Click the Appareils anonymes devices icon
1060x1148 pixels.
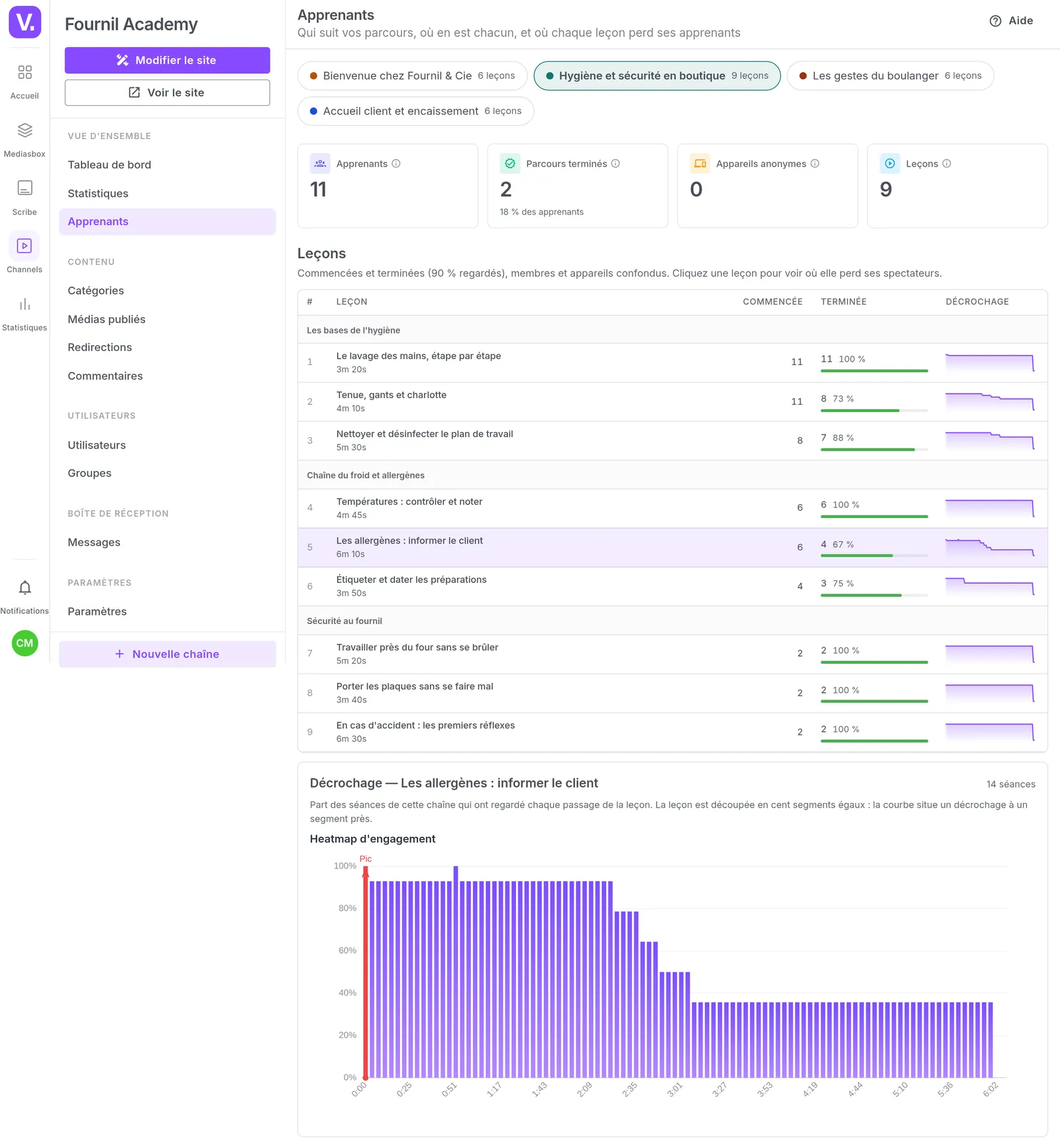[700, 164]
